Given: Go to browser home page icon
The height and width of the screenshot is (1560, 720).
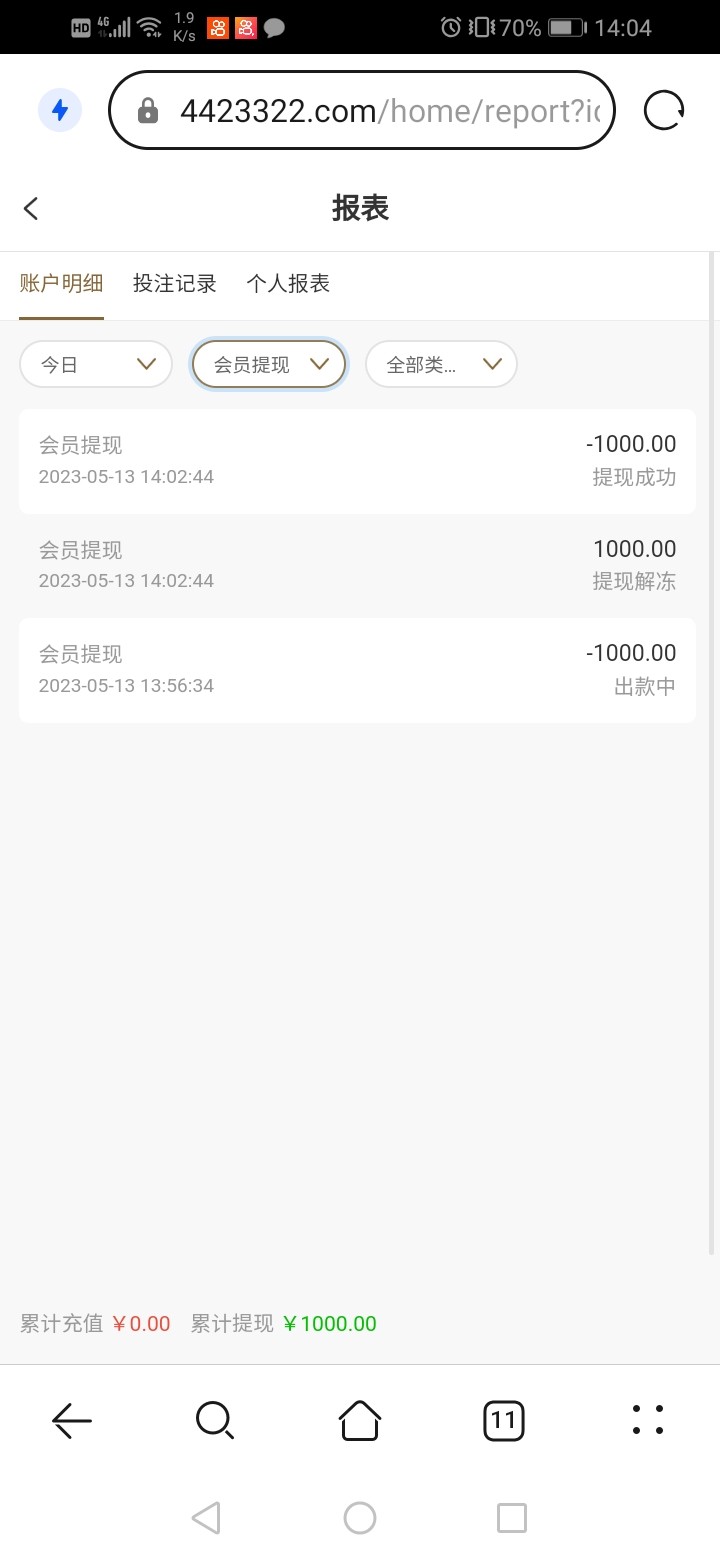Looking at the screenshot, I should (360, 1419).
